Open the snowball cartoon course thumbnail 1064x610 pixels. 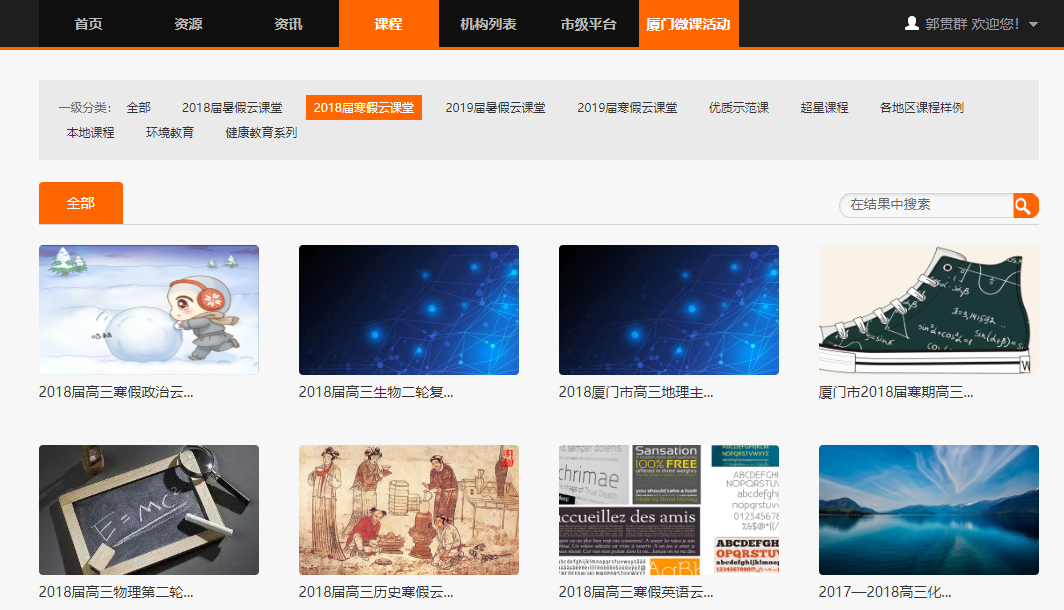[x=149, y=309]
